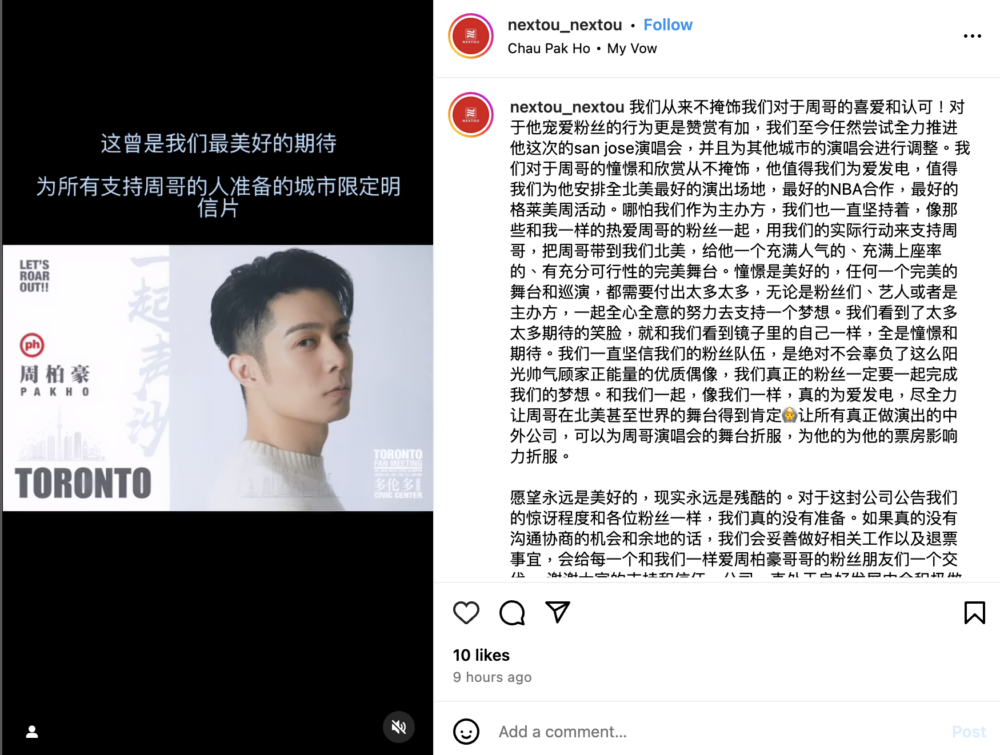Screen dimensions: 1000x755
Task: Share post via paper plane icon
Action: click(557, 612)
